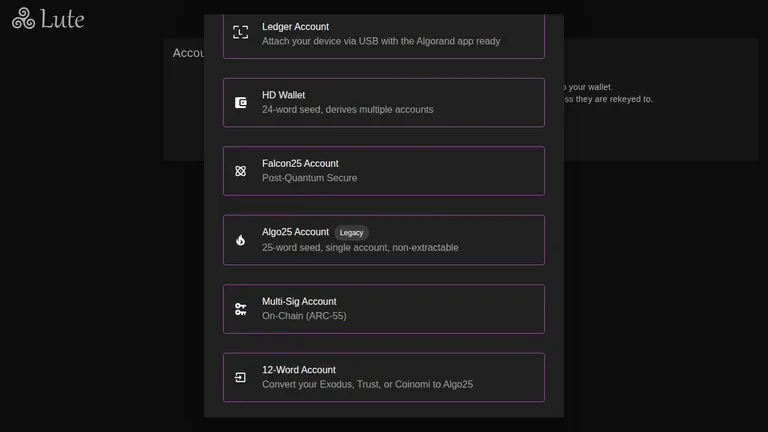Select the HD Wallet option
768x432 pixels.
[384, 102]
